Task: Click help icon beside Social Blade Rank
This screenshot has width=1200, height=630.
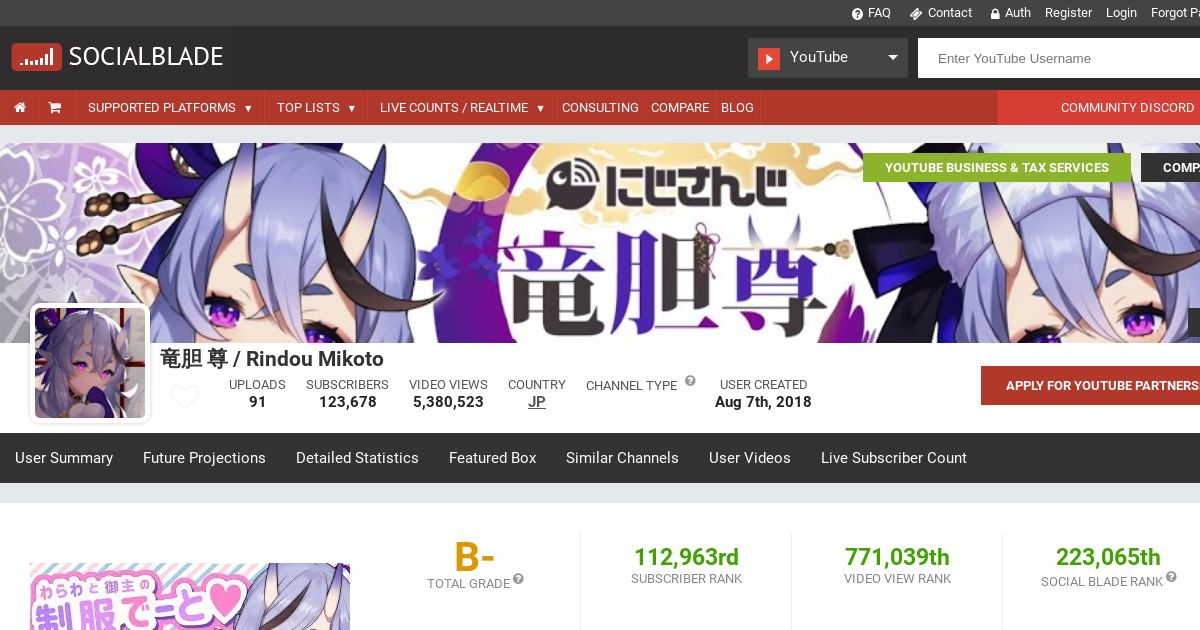Action: (1171, 577)
